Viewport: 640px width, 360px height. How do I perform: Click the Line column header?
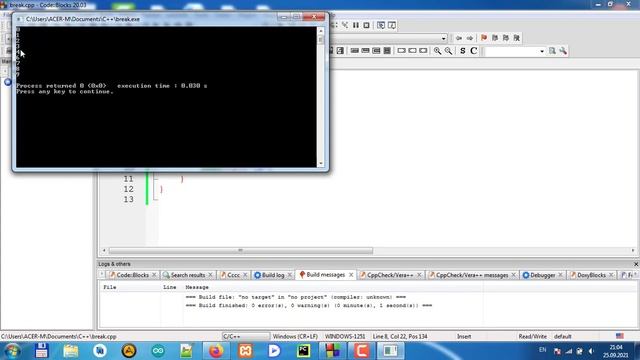click(x=171, y=287)
